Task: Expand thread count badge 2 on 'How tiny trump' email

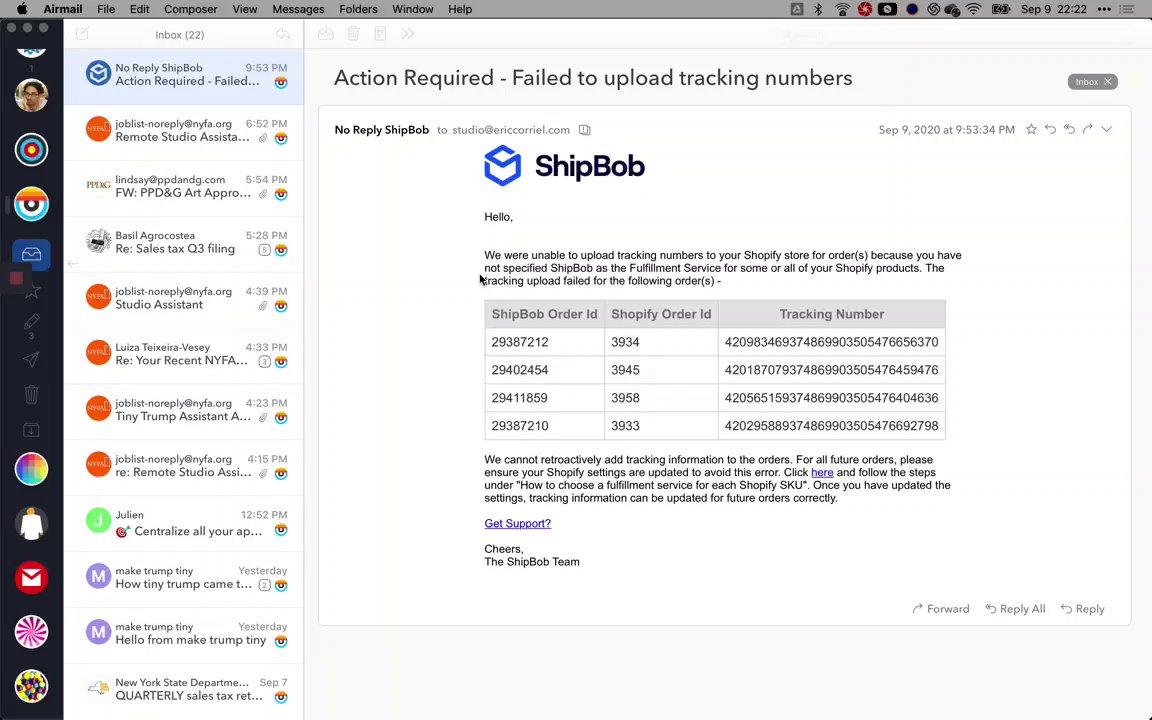Action: click(x=264, y=585)
